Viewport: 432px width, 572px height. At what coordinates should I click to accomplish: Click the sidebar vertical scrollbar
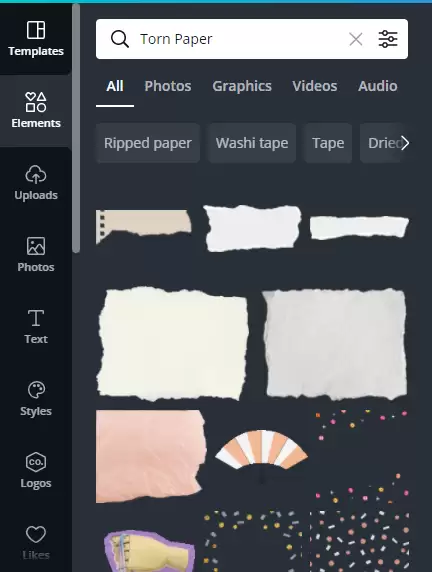coord(76,128)
